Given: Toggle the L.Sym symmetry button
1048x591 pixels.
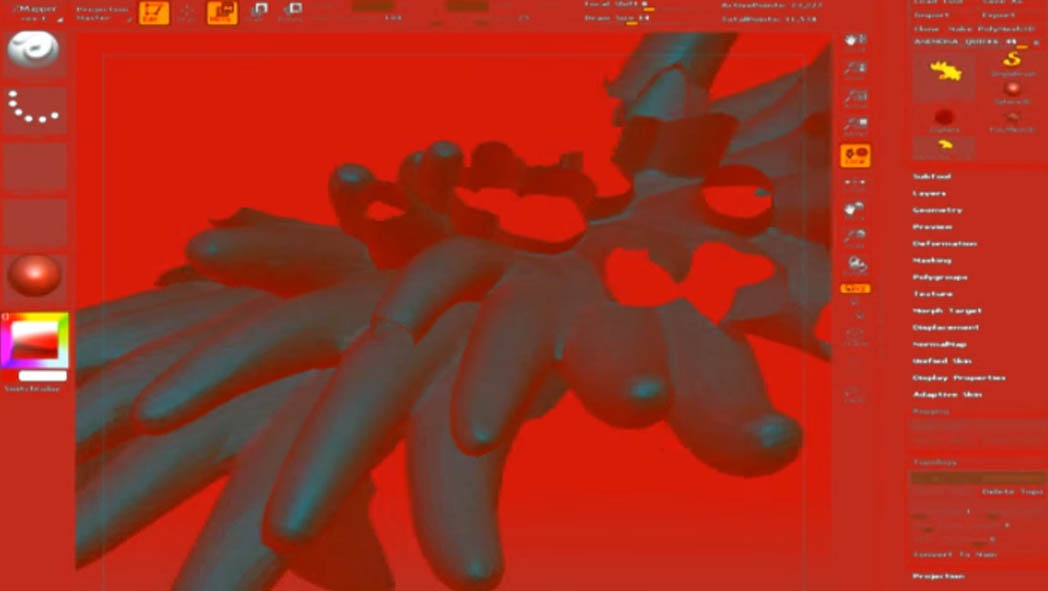Looking at the screenshot, I should click(855, 183).
